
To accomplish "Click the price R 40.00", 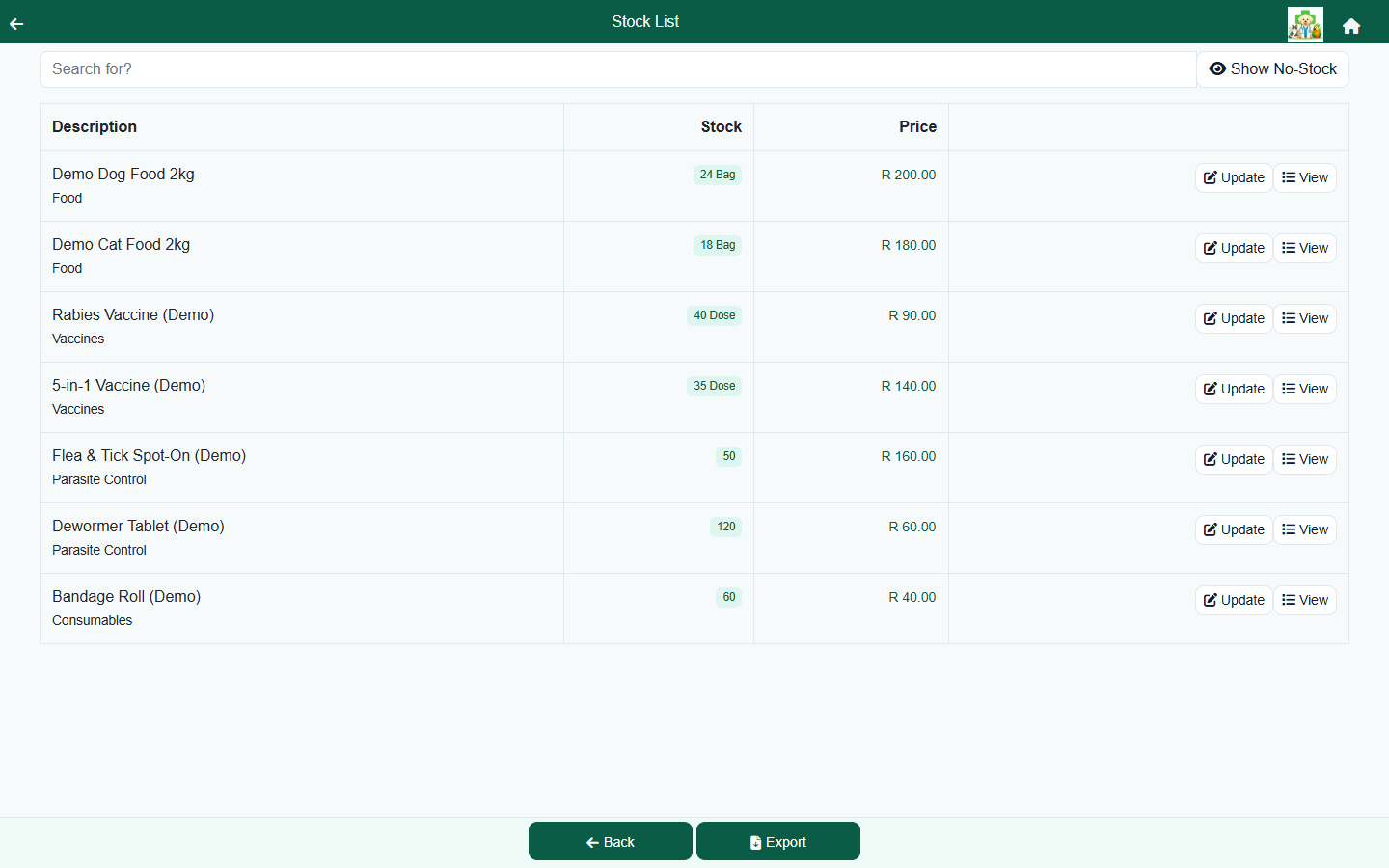I will (912, 597).
